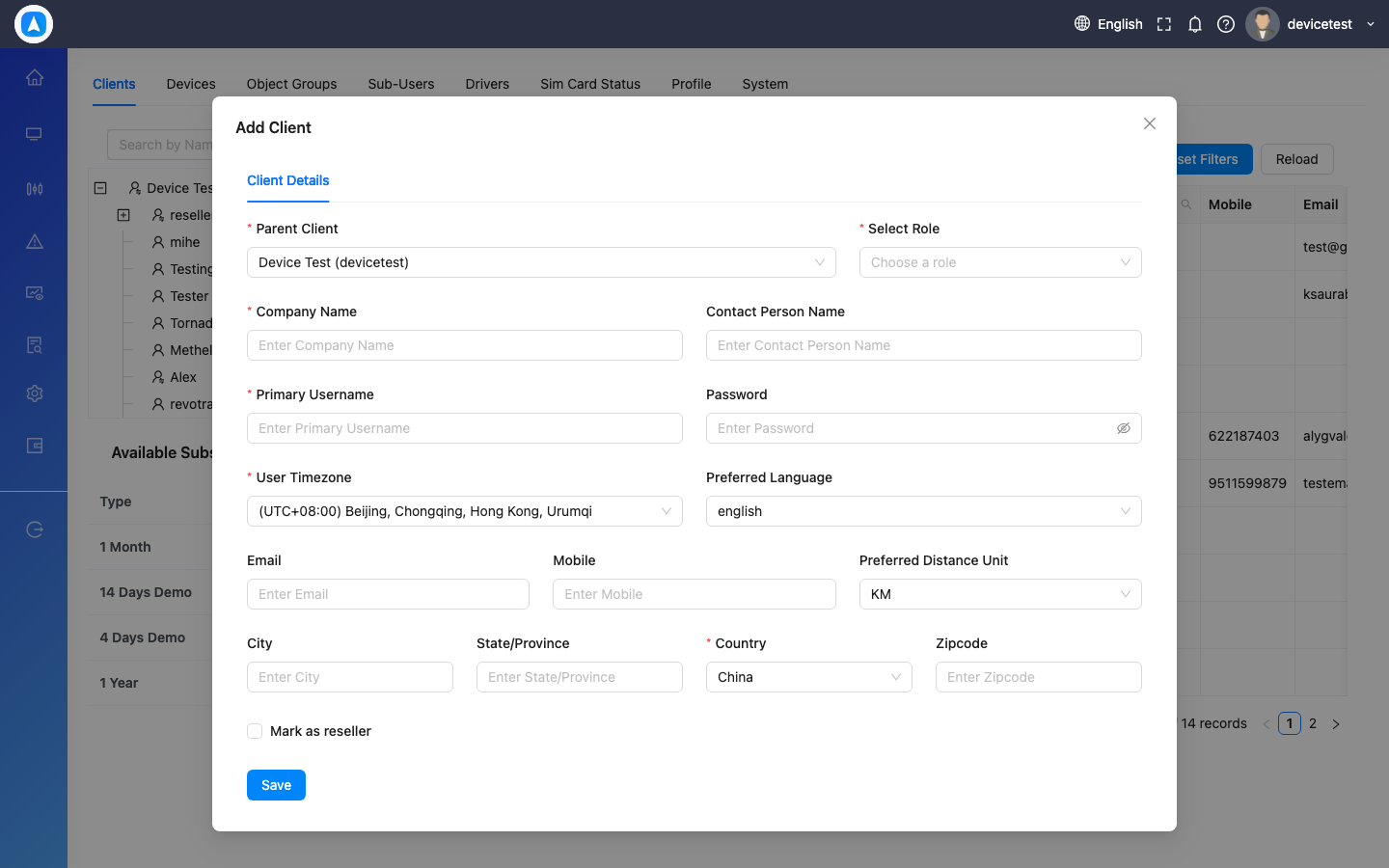Viewport: 1389px width, 868px height.
Task: Click user icon next to mihe
Action: [158, 242]
